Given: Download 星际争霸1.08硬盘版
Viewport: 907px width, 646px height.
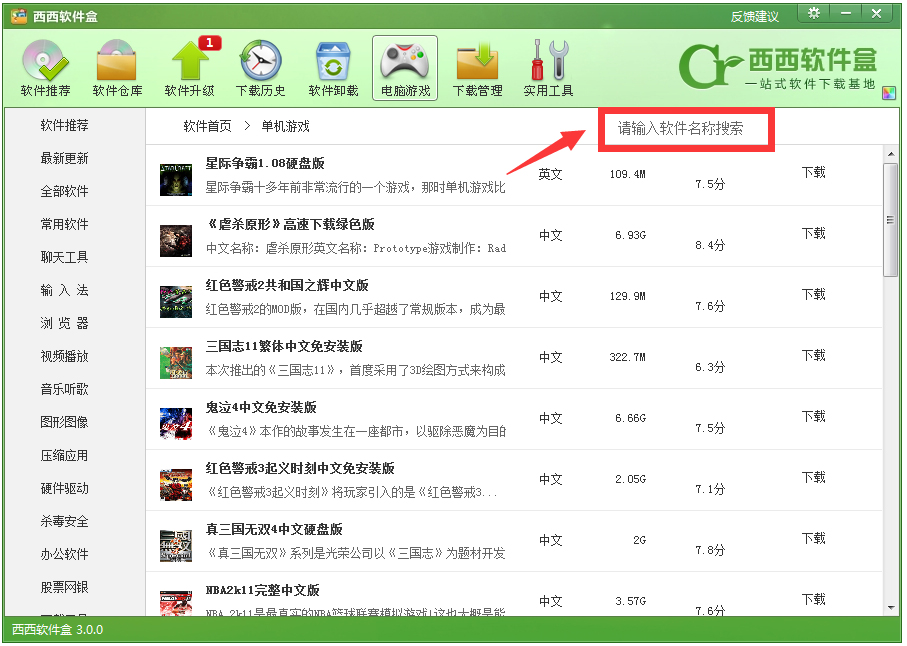Looking at the screenshot, I should point(814,172).
